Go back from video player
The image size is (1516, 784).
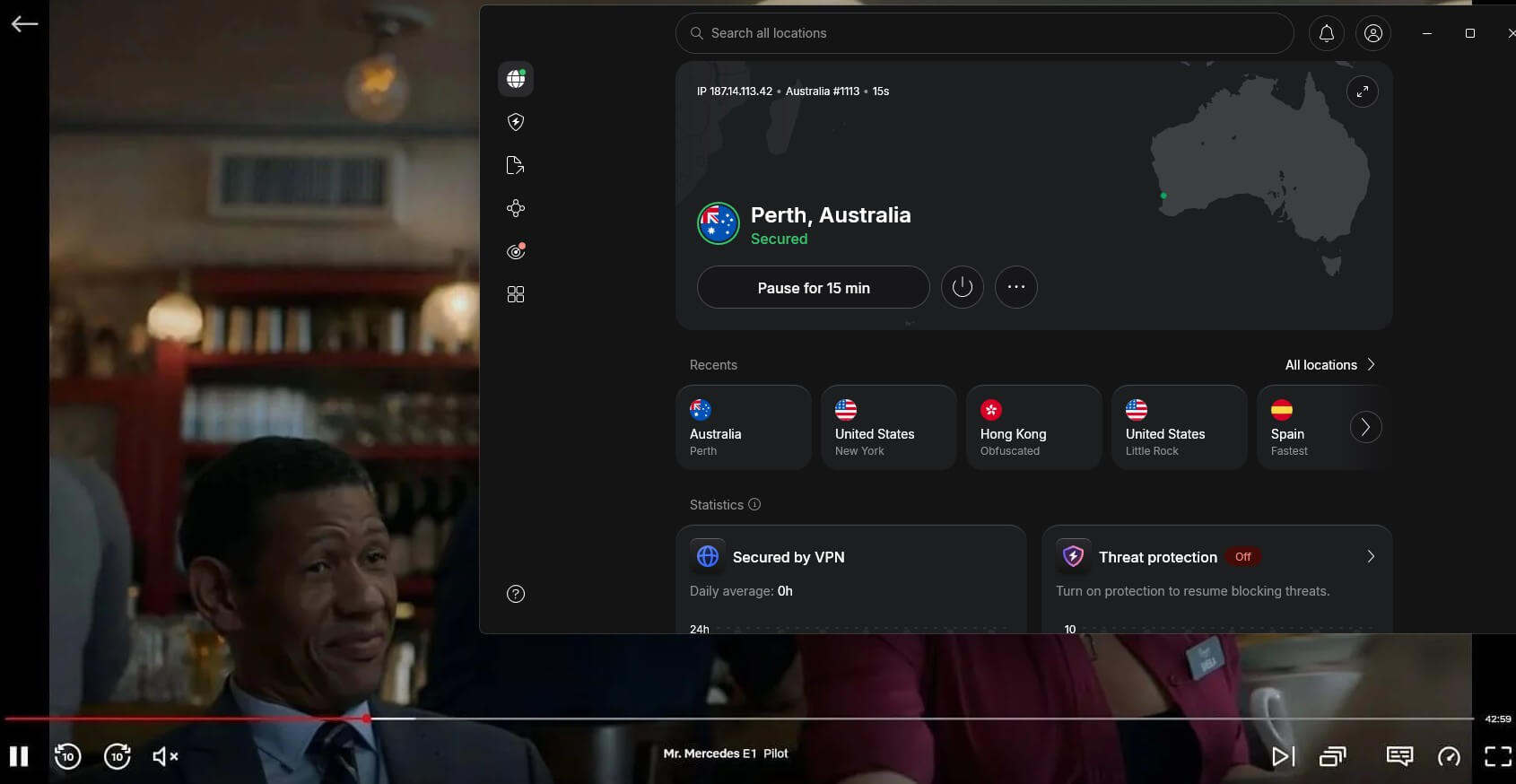[x=24, y=24]
